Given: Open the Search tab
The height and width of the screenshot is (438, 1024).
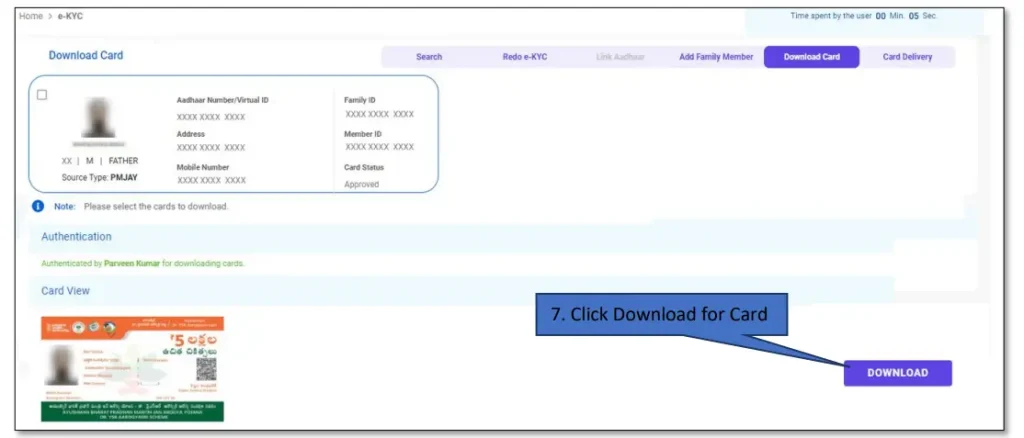Looking at the screenshot, I should tap(429, 57).
